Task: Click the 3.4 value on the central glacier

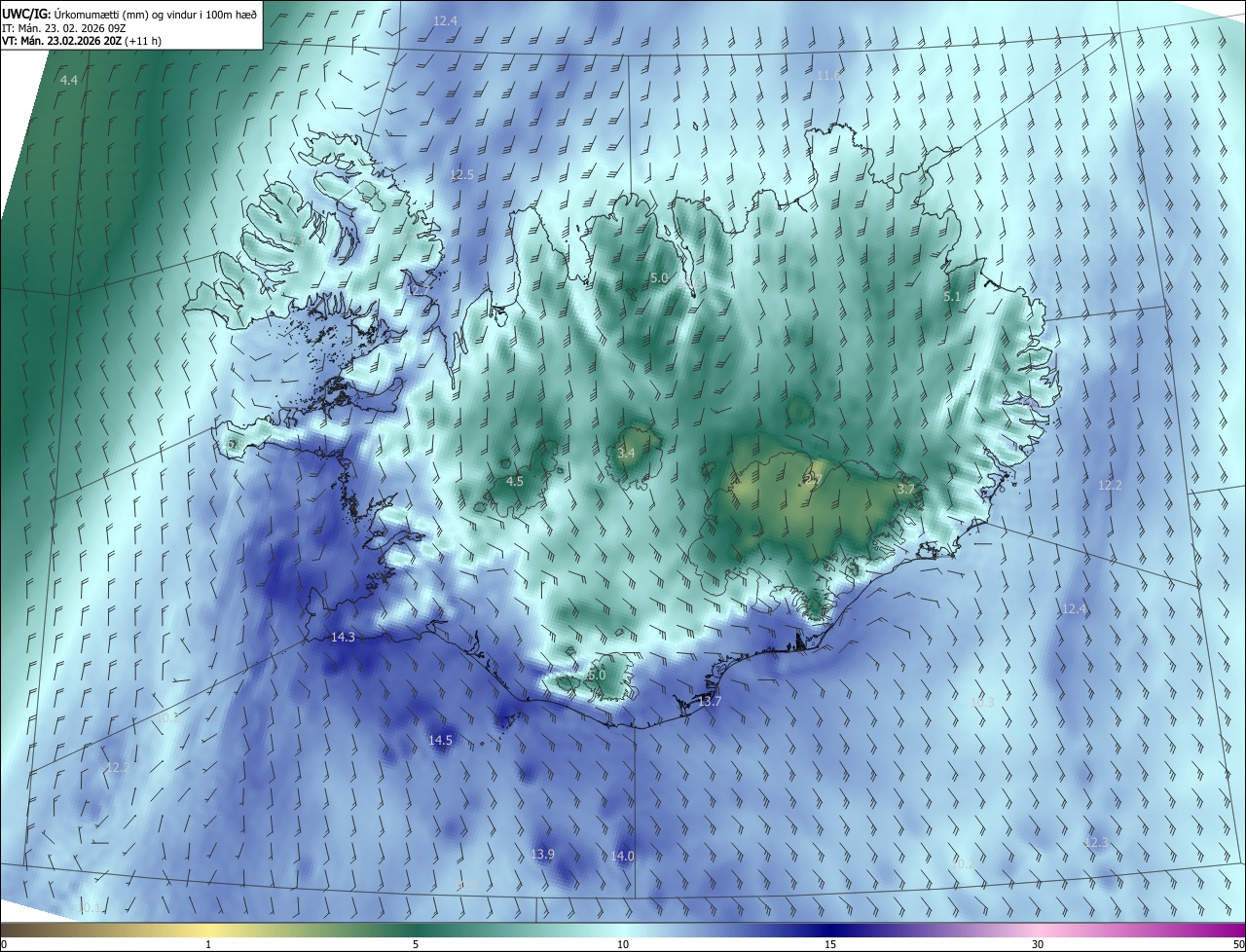Action: point(626,453)
